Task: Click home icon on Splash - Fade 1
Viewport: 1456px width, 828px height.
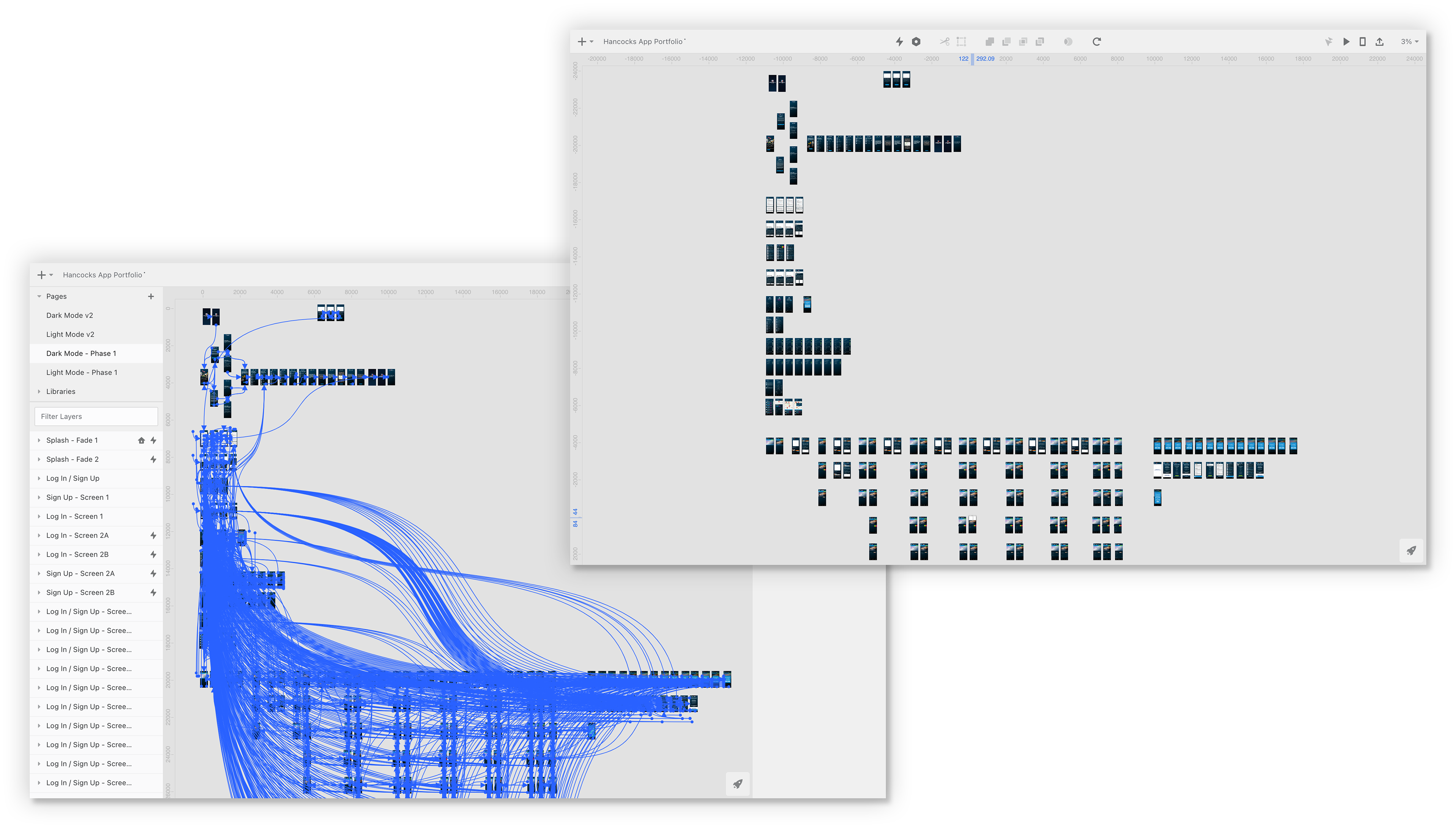Action: point(141,440)
